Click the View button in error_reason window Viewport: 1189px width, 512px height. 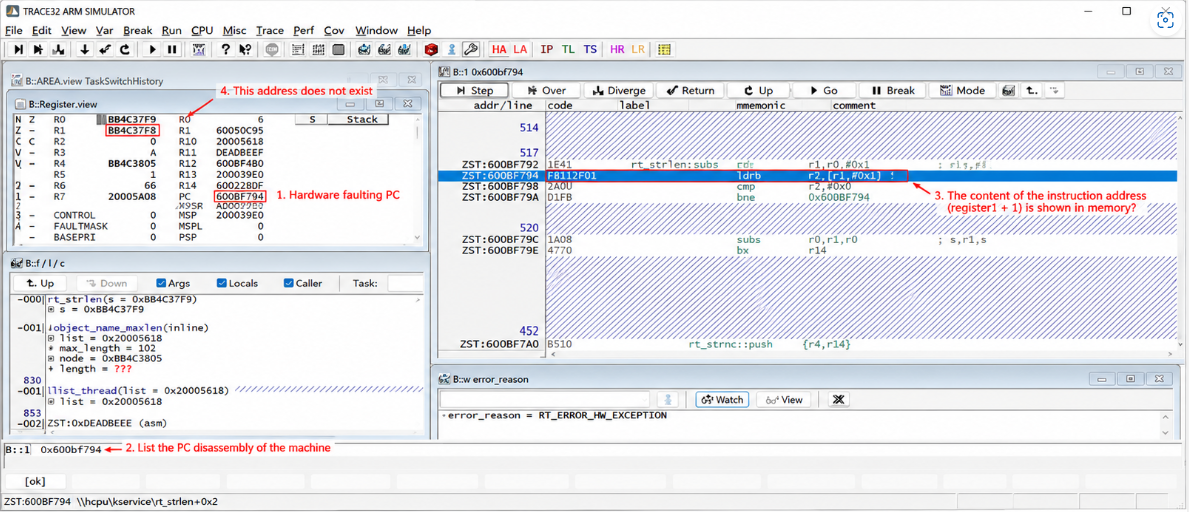pyautogui.click(x=784, y=399)
